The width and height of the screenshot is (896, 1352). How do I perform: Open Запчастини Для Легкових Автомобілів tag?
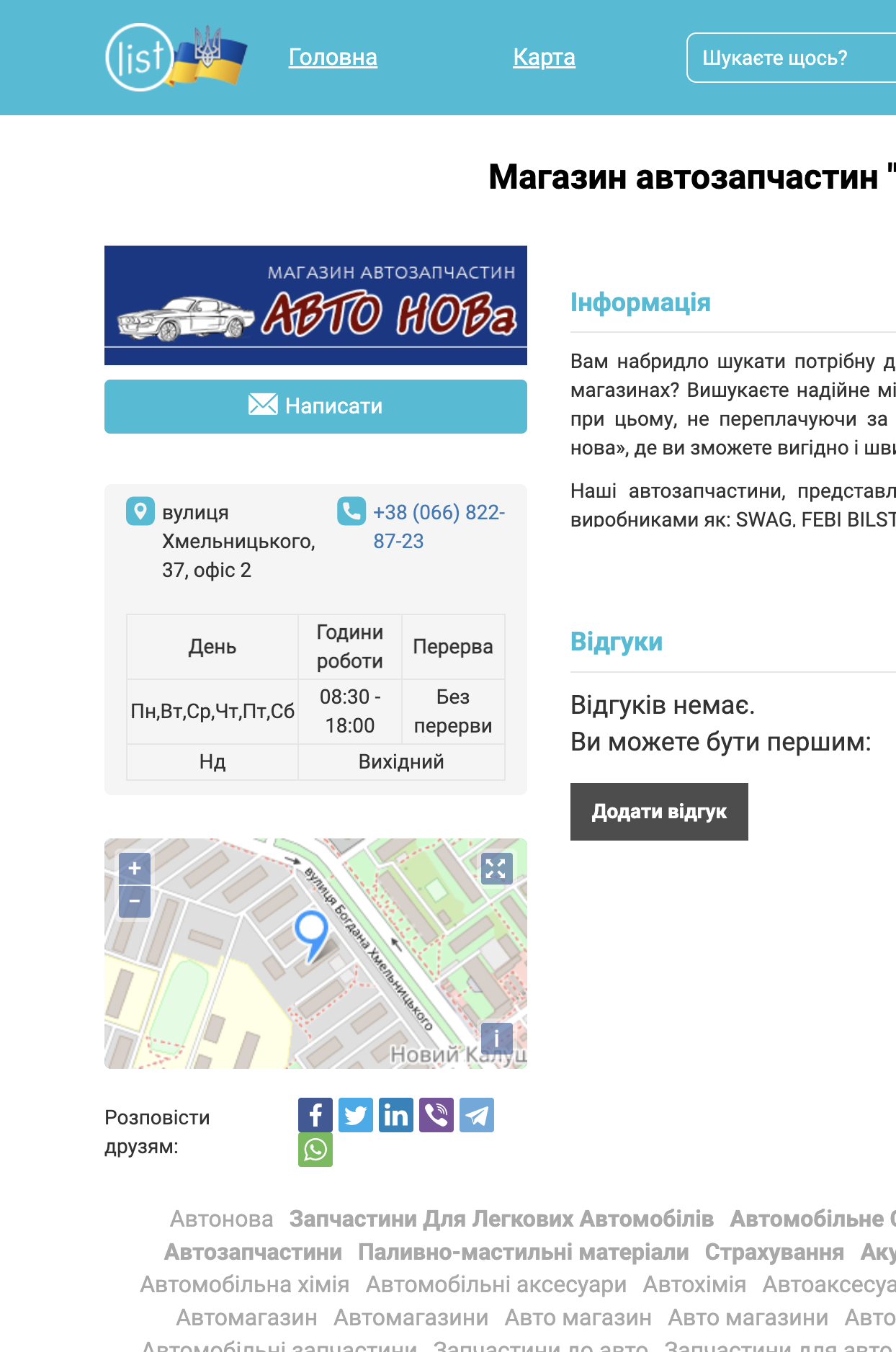(x=501, y=1219)
